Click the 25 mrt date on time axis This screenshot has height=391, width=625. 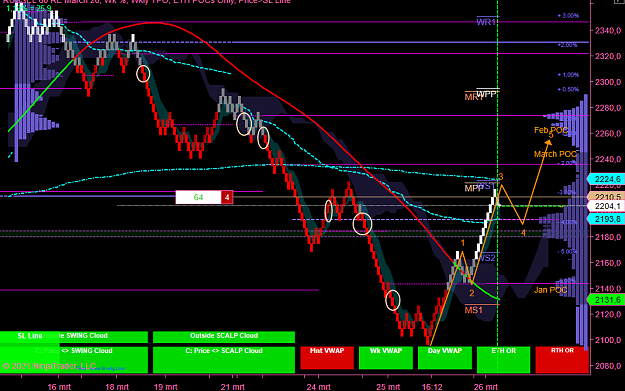[388, 387]
